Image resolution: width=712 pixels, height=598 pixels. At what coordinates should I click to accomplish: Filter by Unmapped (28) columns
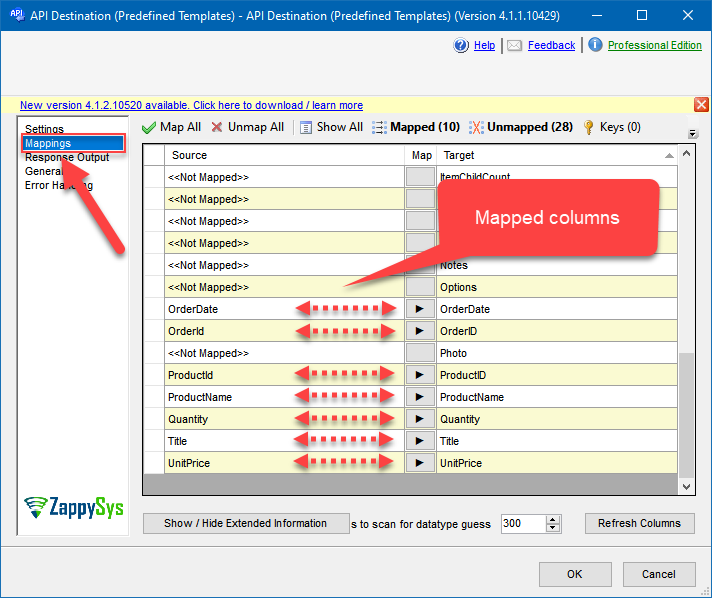[x=520, y=127]
